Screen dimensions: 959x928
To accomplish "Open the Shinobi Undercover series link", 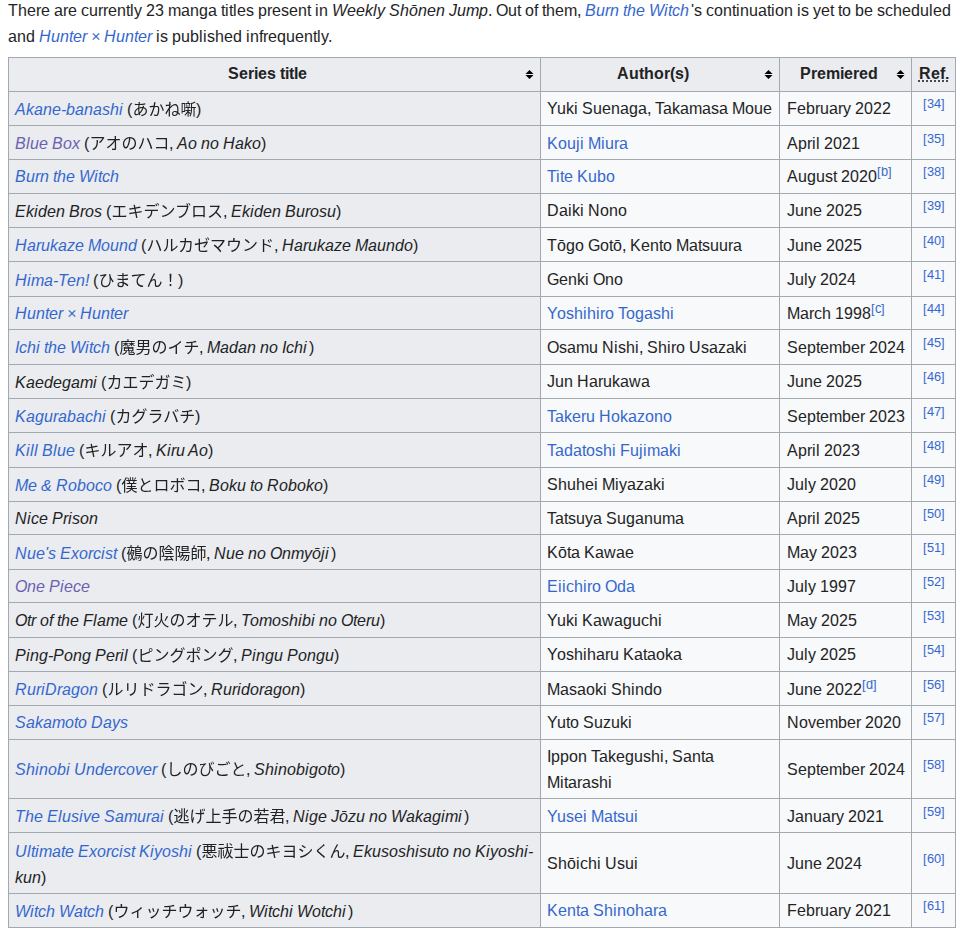I will tap(86, 770).
